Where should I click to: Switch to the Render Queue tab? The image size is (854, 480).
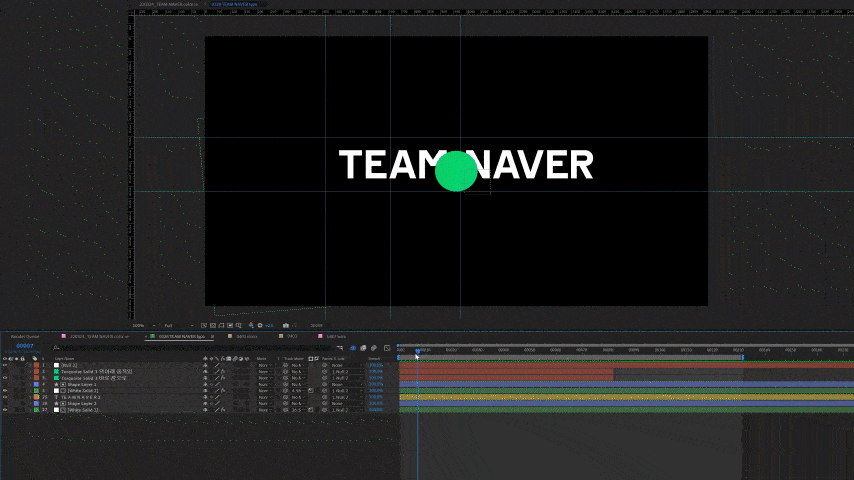tap(25, 336)
